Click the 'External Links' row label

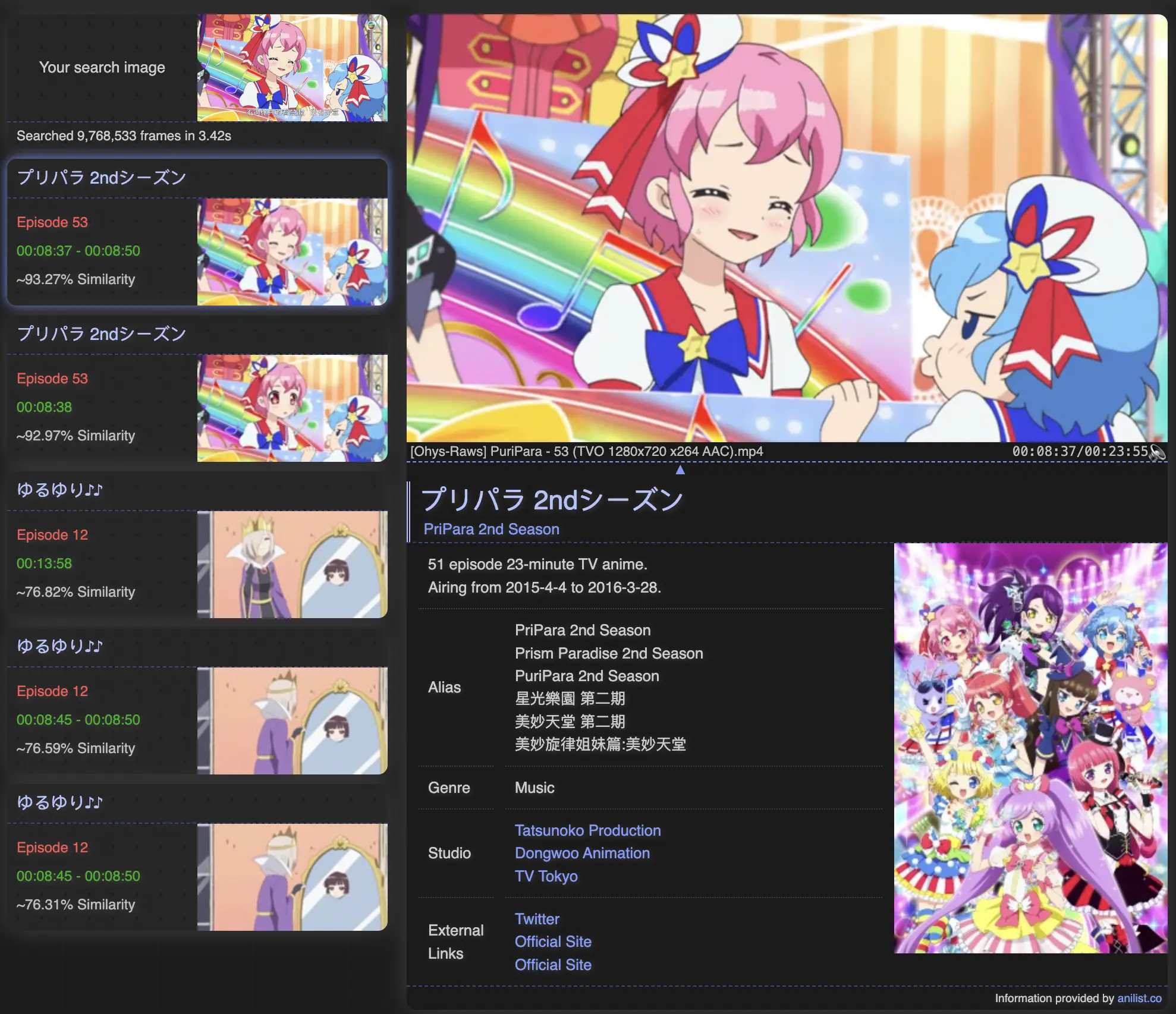455,941
